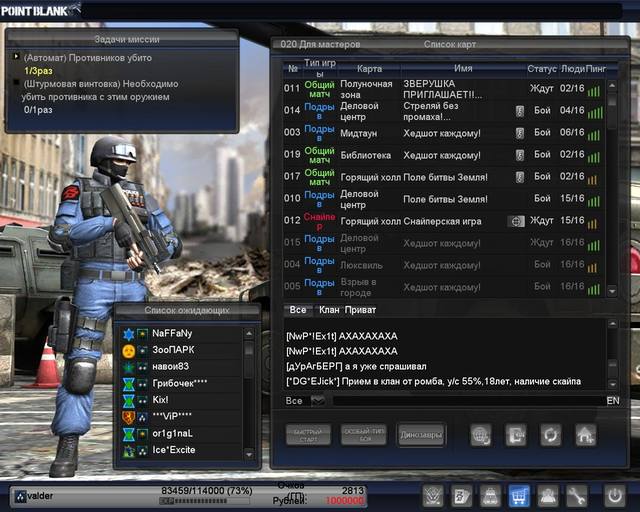Image resolution: width=640 pixels, height=512 pixels.
Task: Toggle the EN chat language indicator
Action: pyautogui.click(x=613, y=401)
